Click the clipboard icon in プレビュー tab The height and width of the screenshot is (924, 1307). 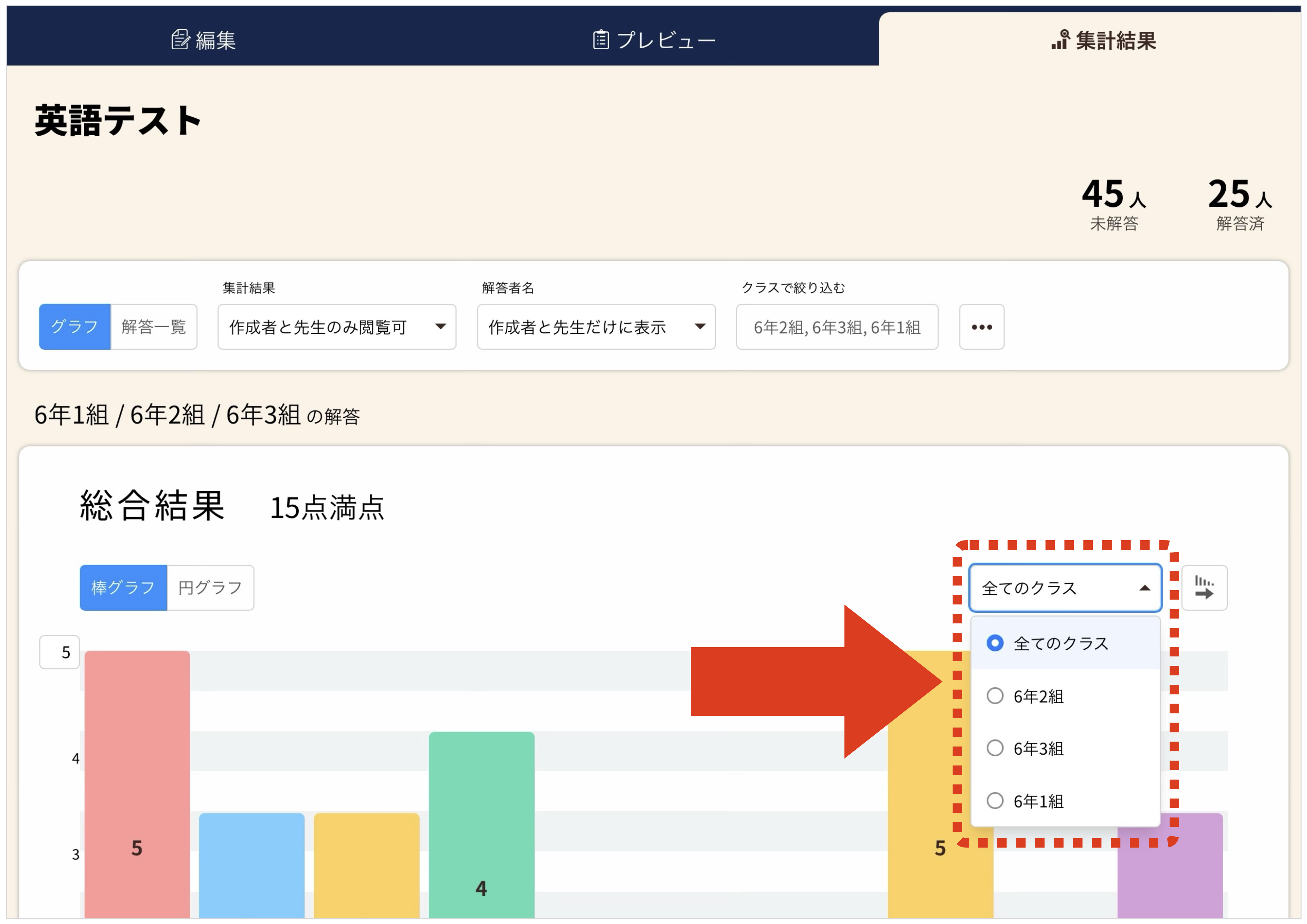click(x=601, y=40)
